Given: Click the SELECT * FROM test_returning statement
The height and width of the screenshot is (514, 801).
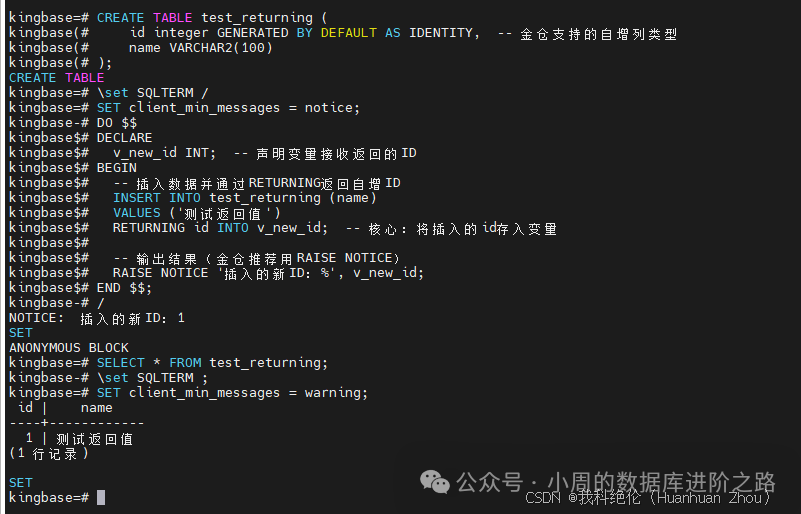Looking at the screenshot, I should click(x=212, y=363).
